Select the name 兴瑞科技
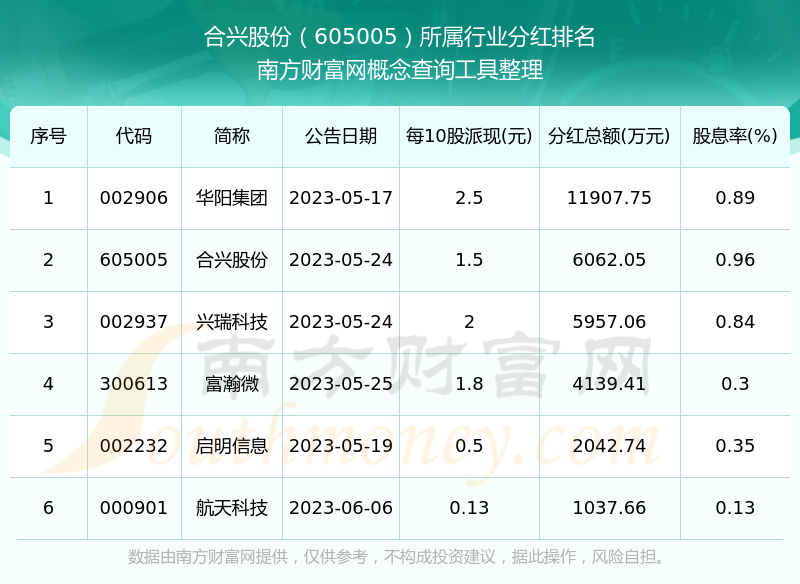Image resolution: width=800 pixels, height=584 pixels. [232, 322]
